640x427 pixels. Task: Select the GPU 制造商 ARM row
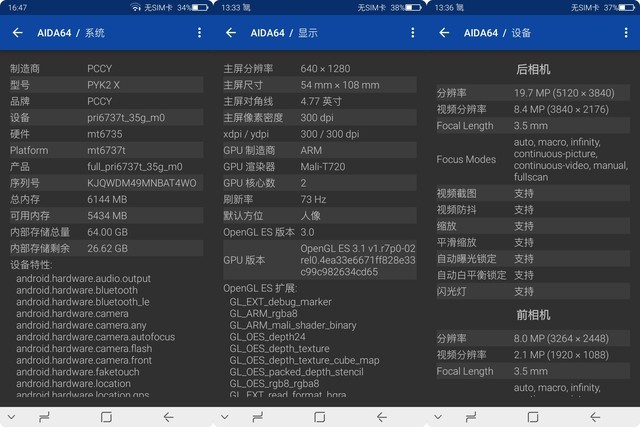320,150
